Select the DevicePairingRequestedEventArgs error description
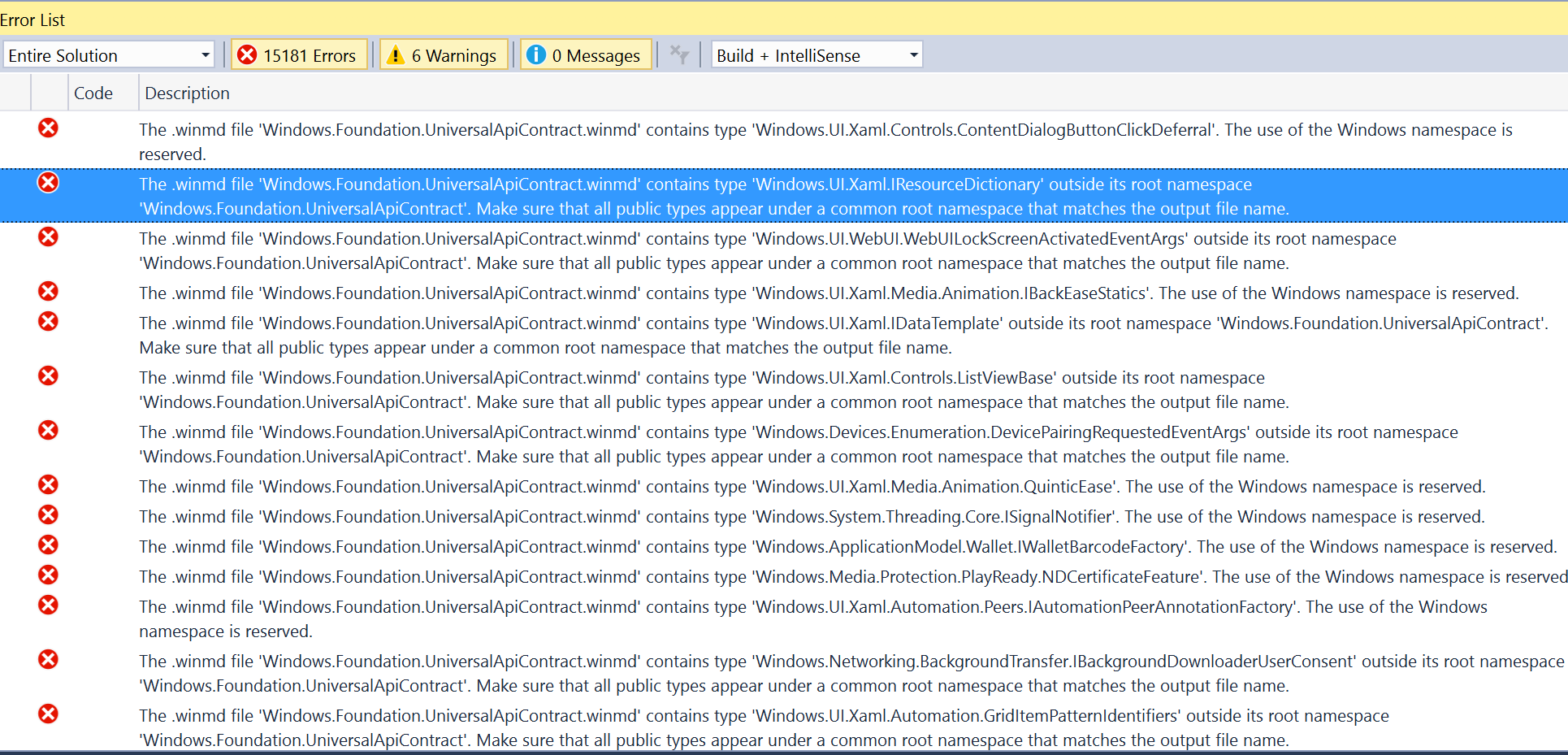Image resolution: width=1568 pixels, height=755 pixels. [799, 444]
